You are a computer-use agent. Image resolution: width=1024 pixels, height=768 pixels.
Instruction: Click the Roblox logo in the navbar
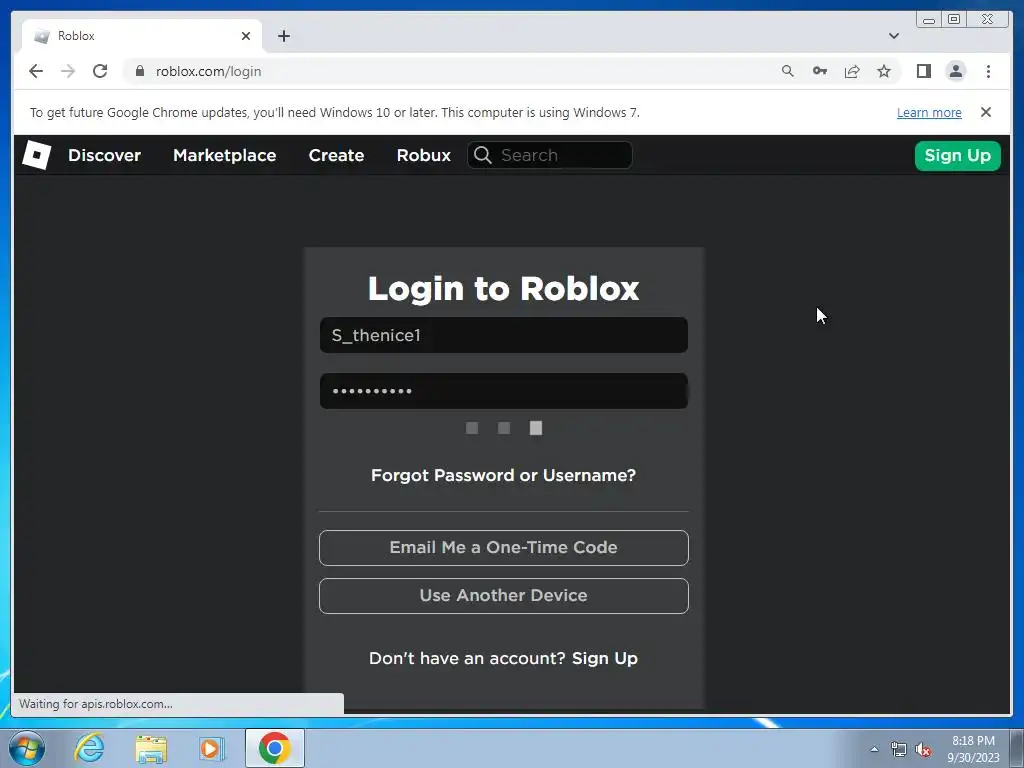(x=37, y=155)
